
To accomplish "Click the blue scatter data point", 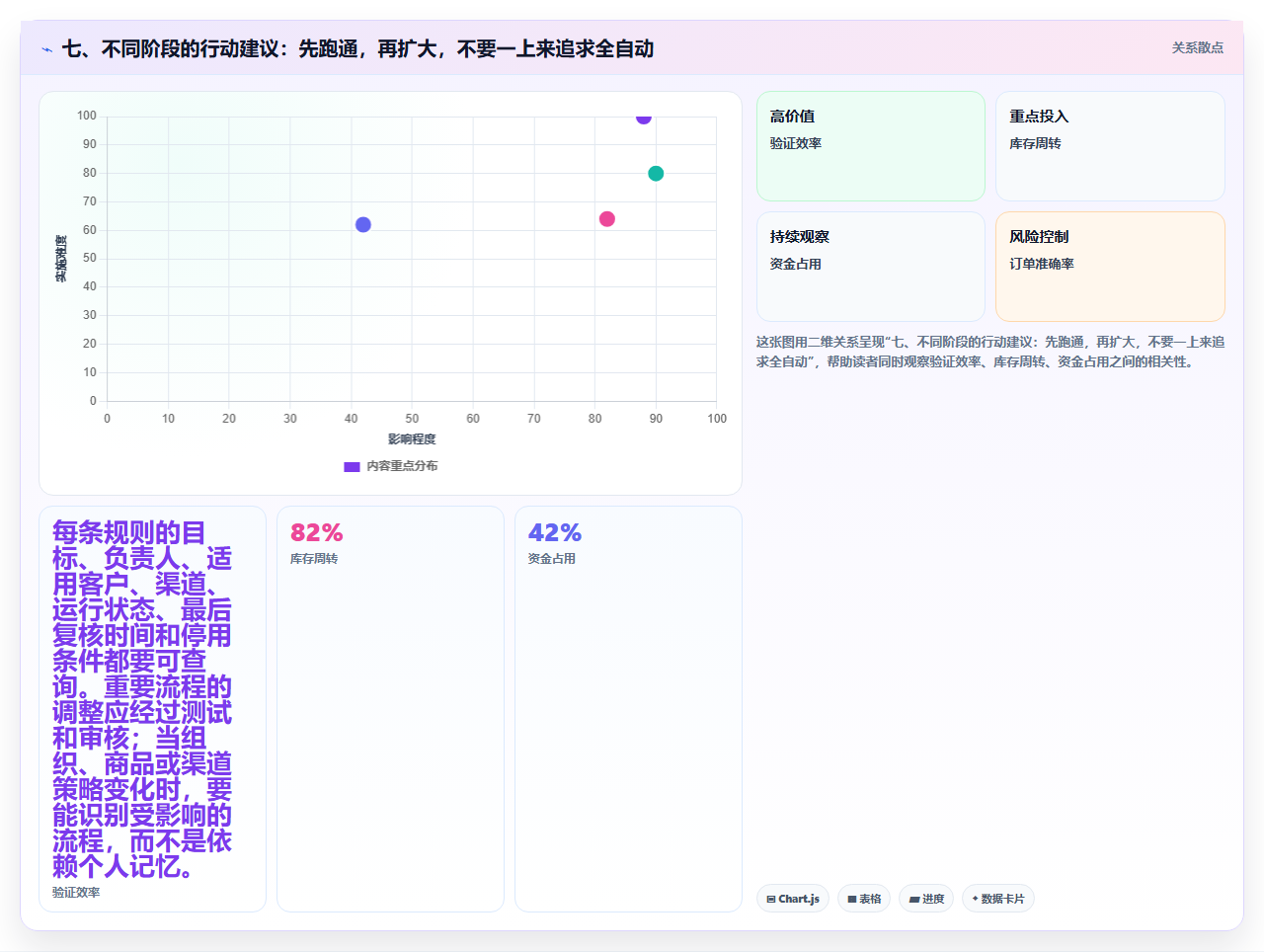I will click(363, 225).
